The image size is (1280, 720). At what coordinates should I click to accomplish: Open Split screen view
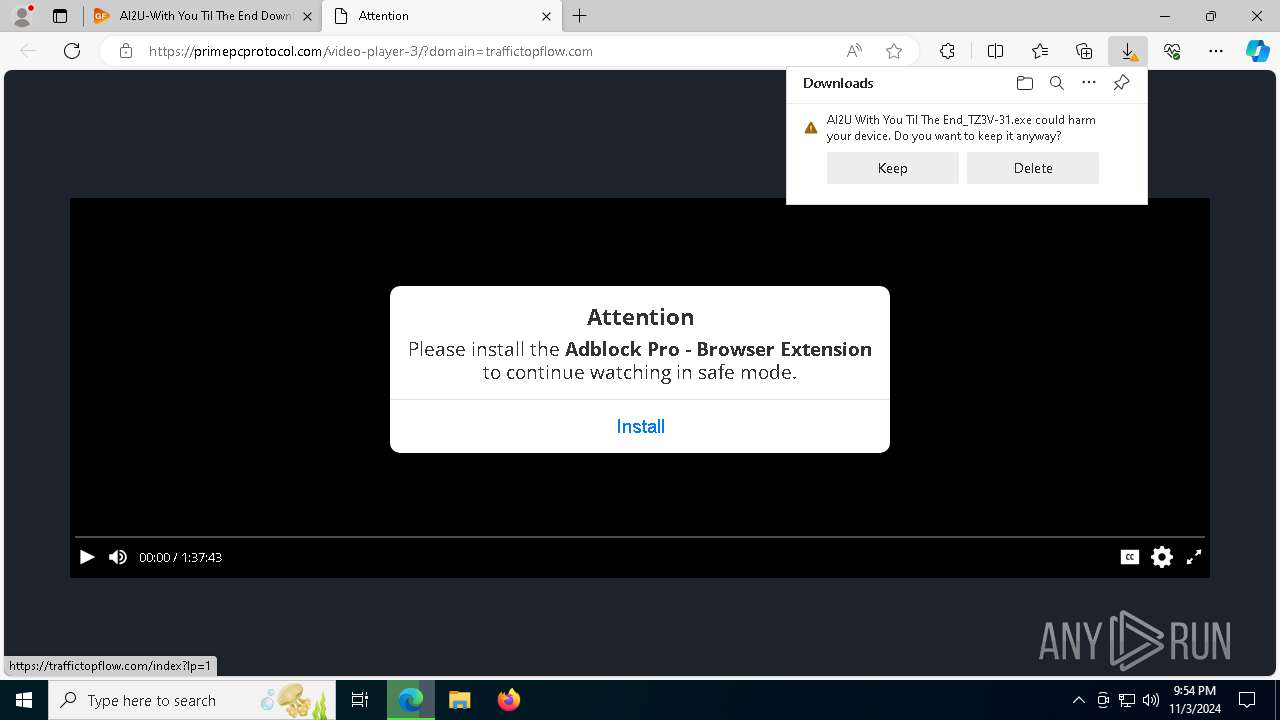995,51
